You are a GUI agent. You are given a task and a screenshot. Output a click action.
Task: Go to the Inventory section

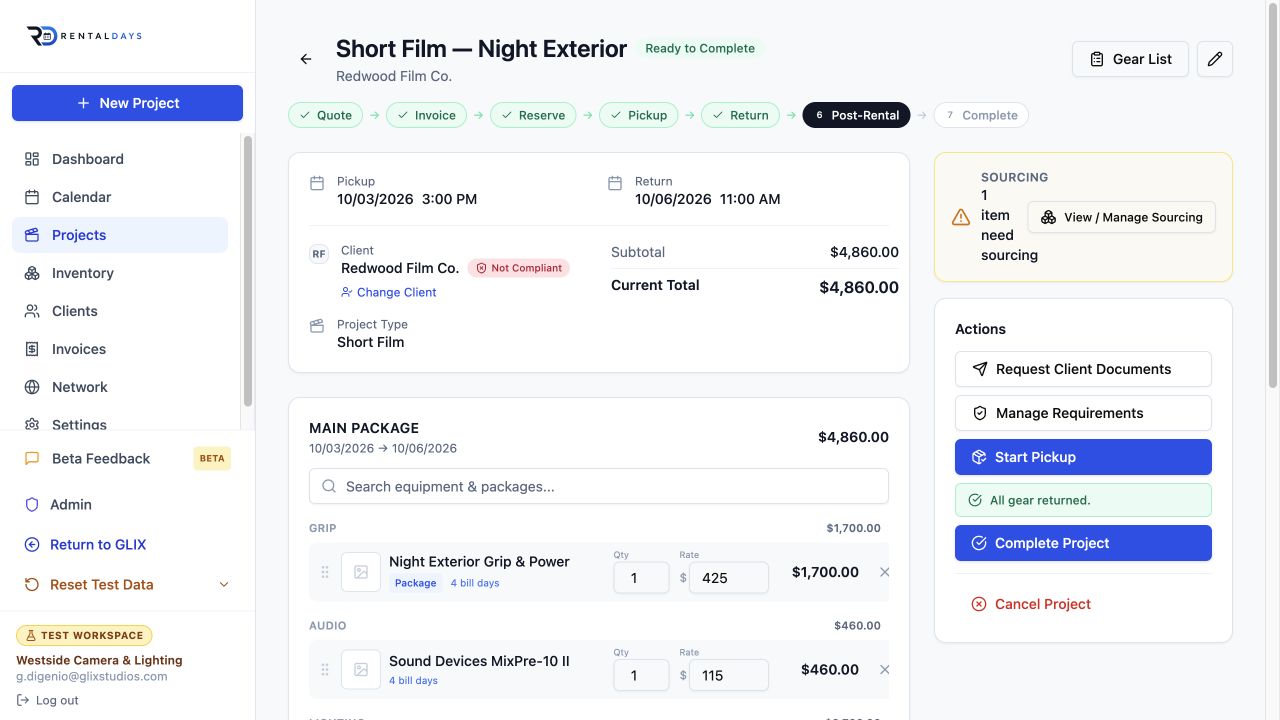pos(120,273)
